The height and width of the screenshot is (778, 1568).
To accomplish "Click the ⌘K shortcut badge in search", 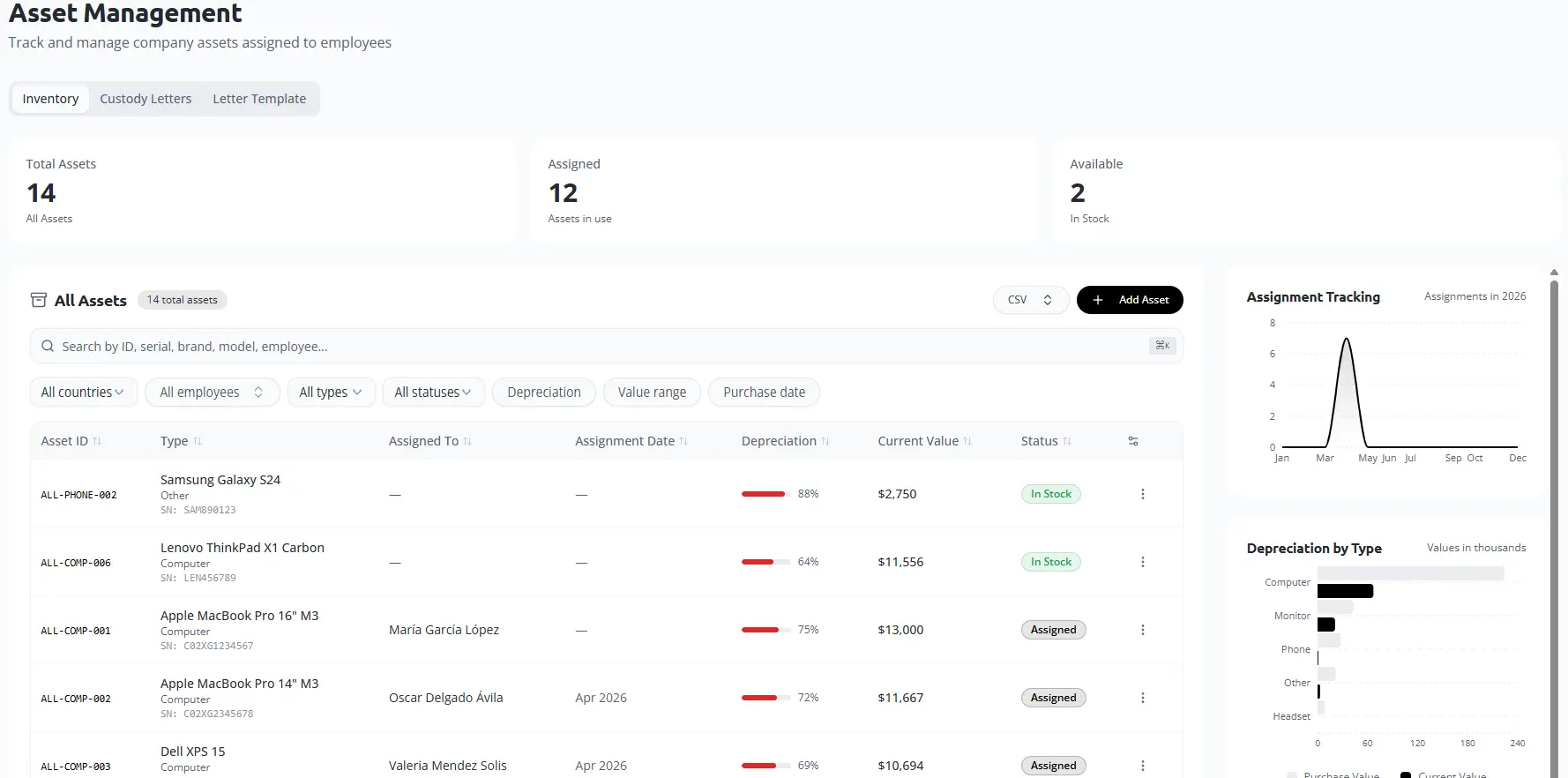I will tap(1162, 346).
